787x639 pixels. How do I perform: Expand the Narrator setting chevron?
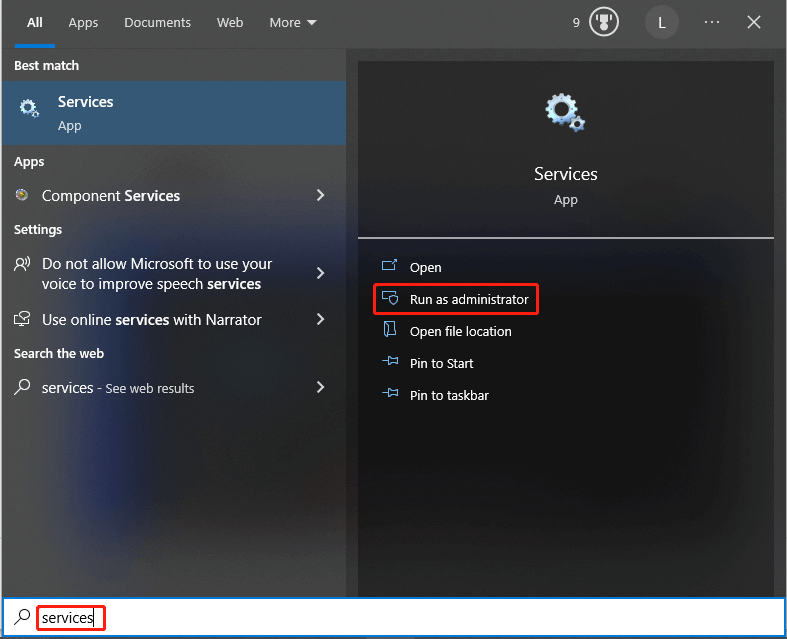(321, 319)
